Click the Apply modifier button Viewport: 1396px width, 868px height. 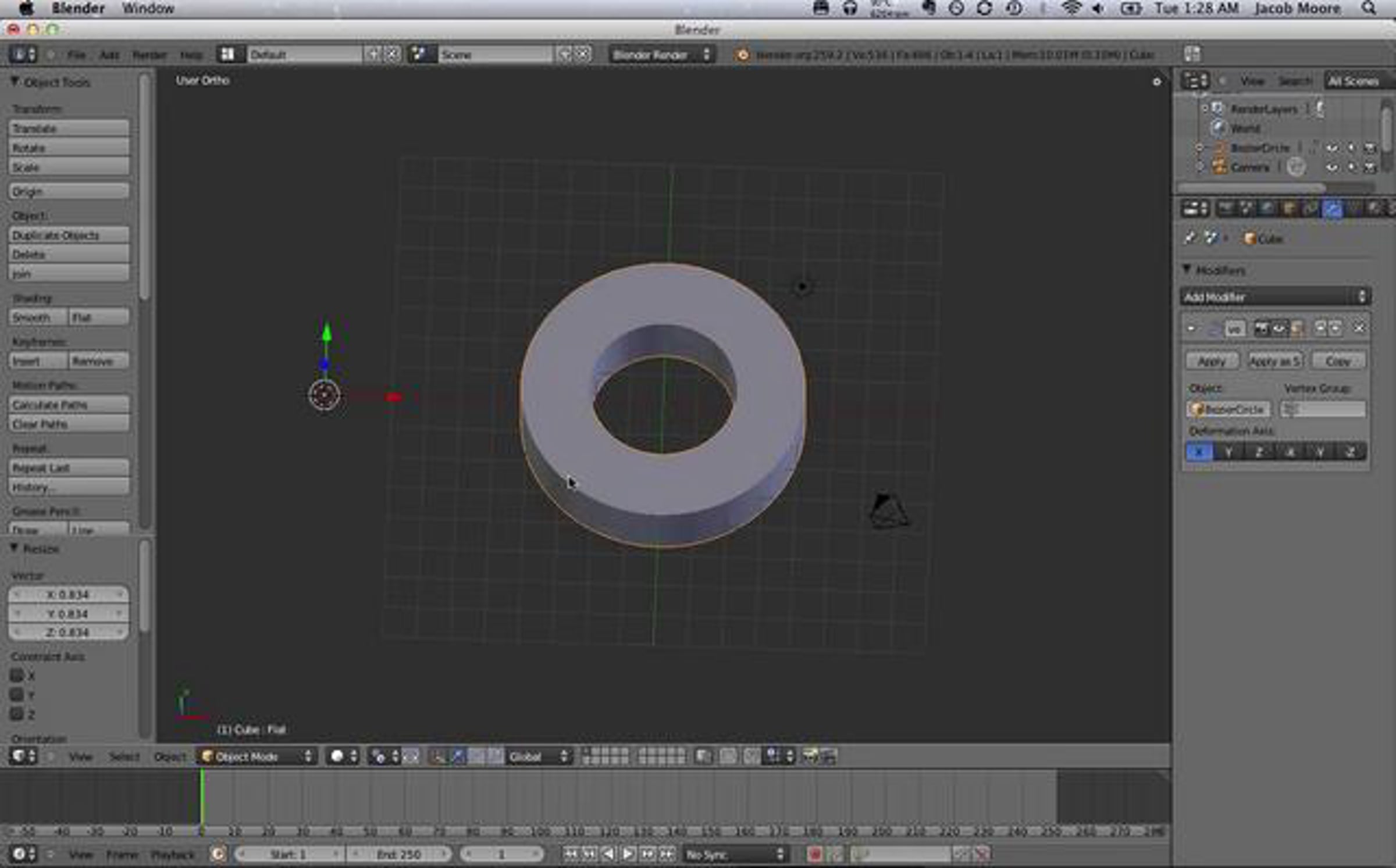tap(1212, 362)
